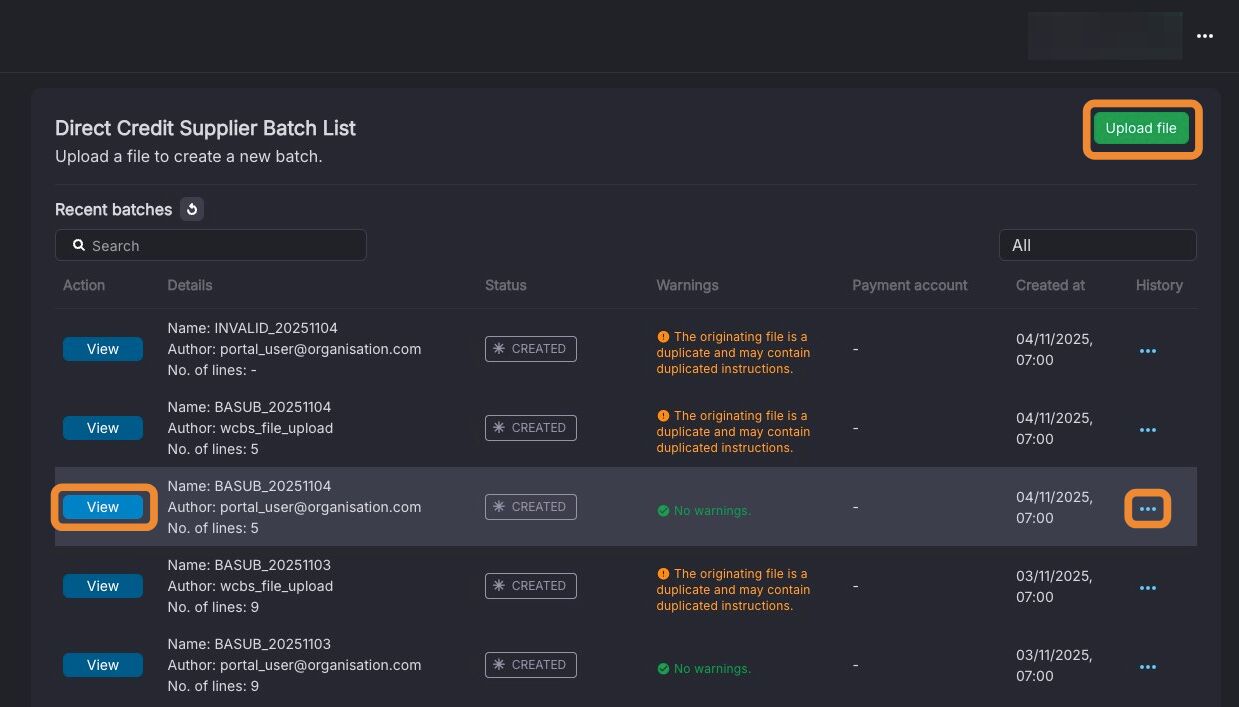Click green check icon on BASUB_20251104 portal_user row
The width and height of the screenshot is (1239, 707).
tap(663, 511)
